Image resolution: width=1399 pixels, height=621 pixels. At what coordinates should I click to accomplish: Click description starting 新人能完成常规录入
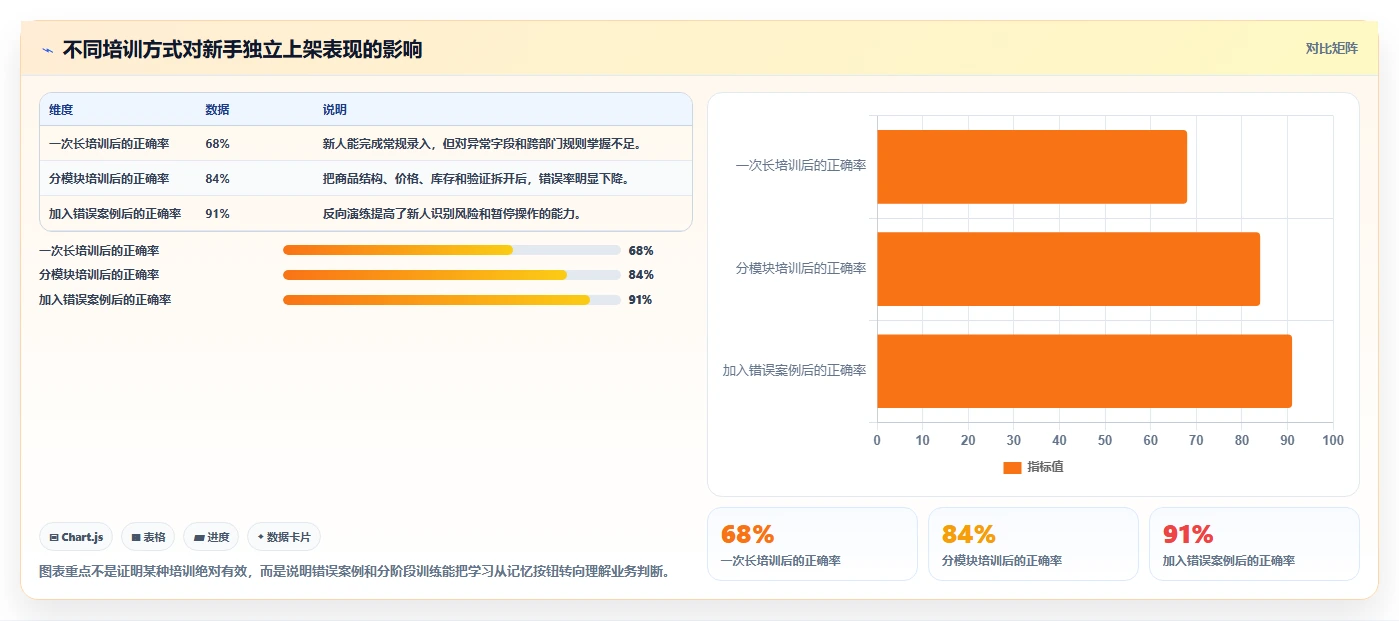[482, 144]
